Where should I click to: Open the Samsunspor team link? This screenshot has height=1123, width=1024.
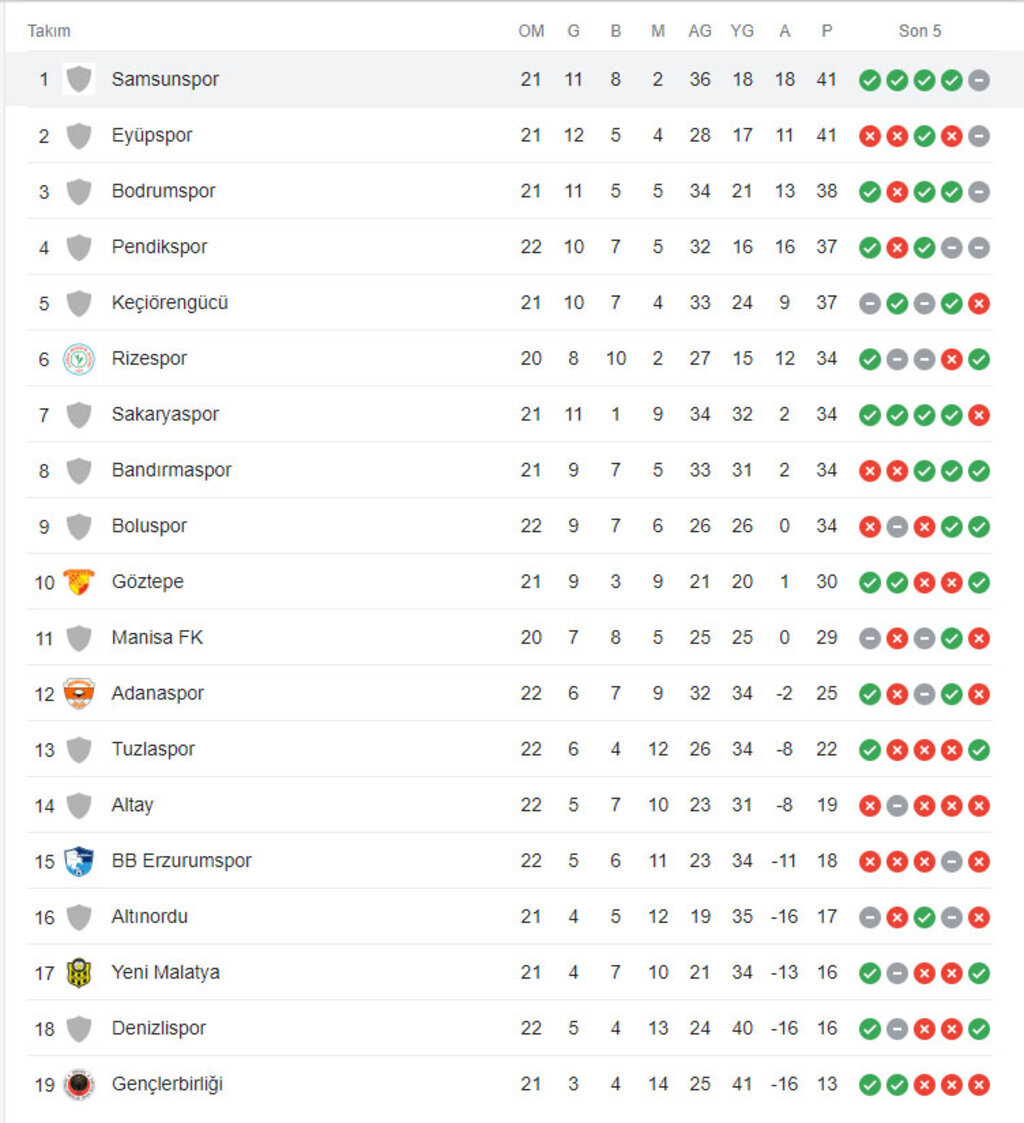point(165,79)
